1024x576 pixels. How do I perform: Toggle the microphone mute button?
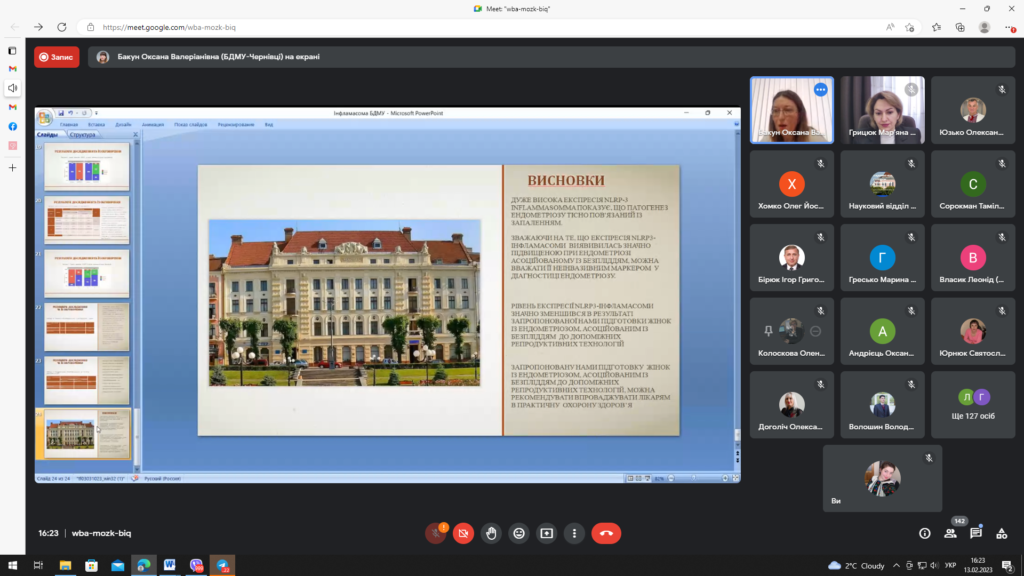point(435,533)
